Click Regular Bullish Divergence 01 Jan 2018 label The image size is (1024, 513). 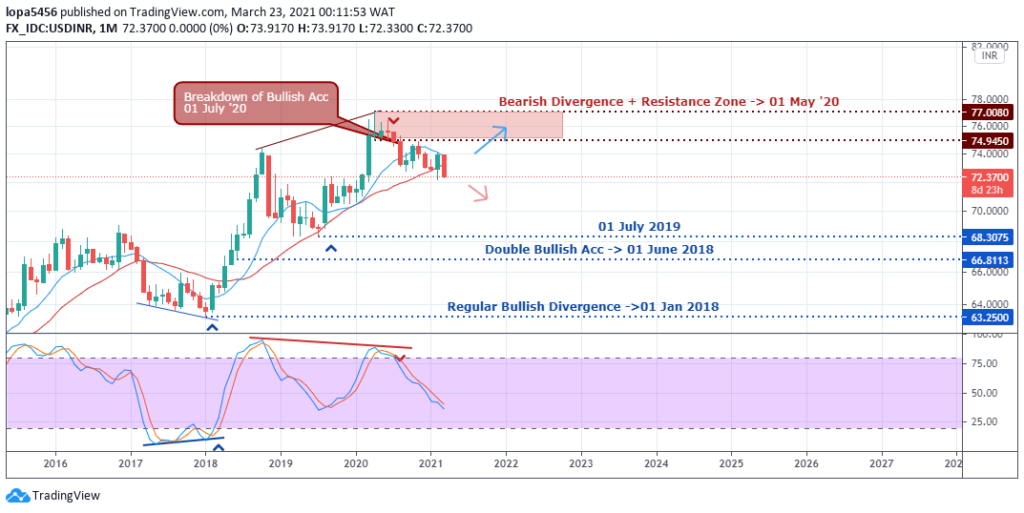tap(583, 306)
